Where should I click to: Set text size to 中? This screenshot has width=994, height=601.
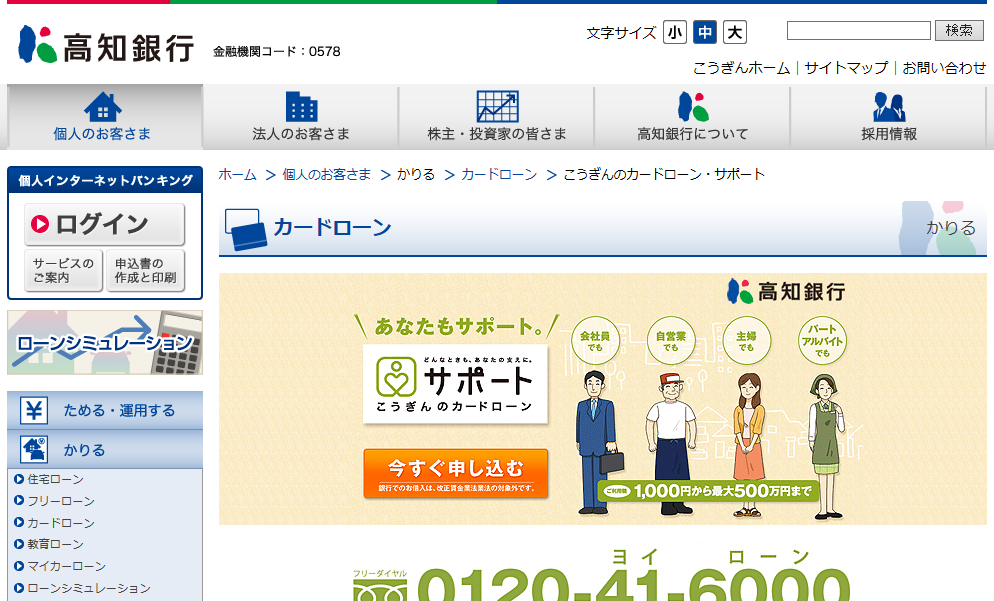[705, 32]
